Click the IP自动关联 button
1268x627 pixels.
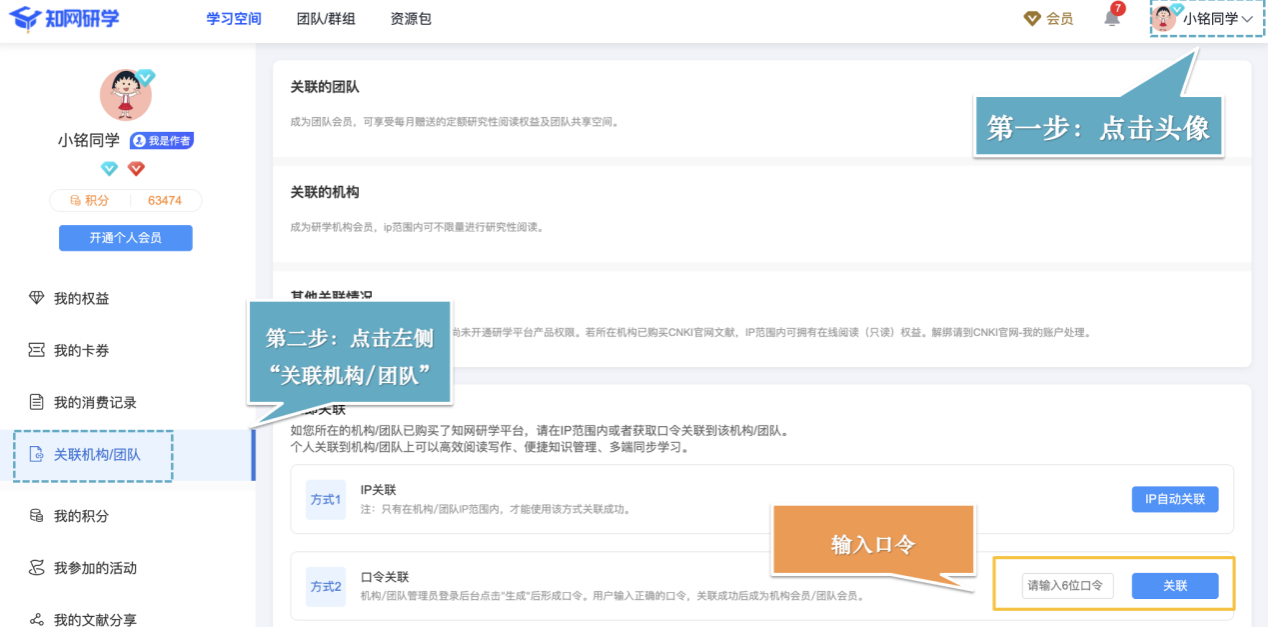1174,499
